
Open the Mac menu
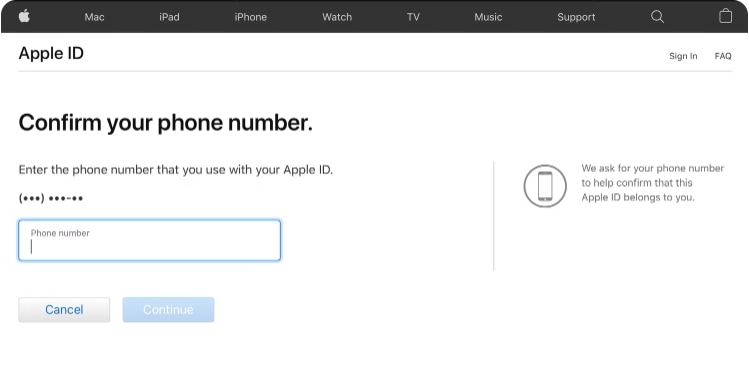click(95, 17)
